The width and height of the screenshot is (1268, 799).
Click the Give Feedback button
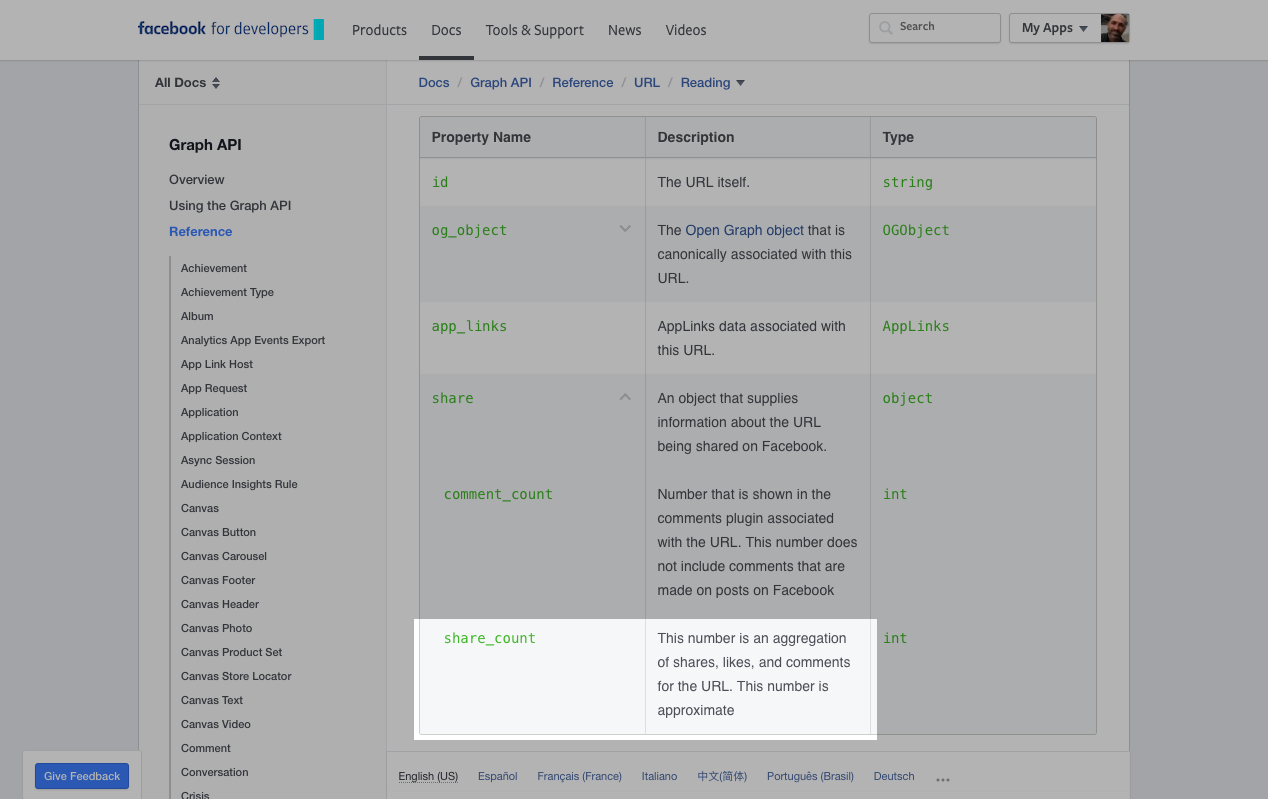82,776
